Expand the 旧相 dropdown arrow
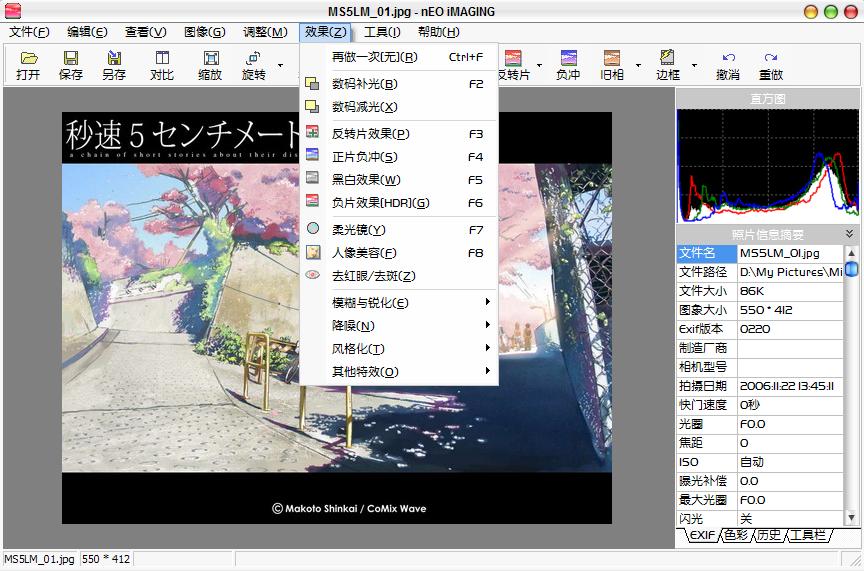This screenshot has width=864, height=571. [639, 66]
